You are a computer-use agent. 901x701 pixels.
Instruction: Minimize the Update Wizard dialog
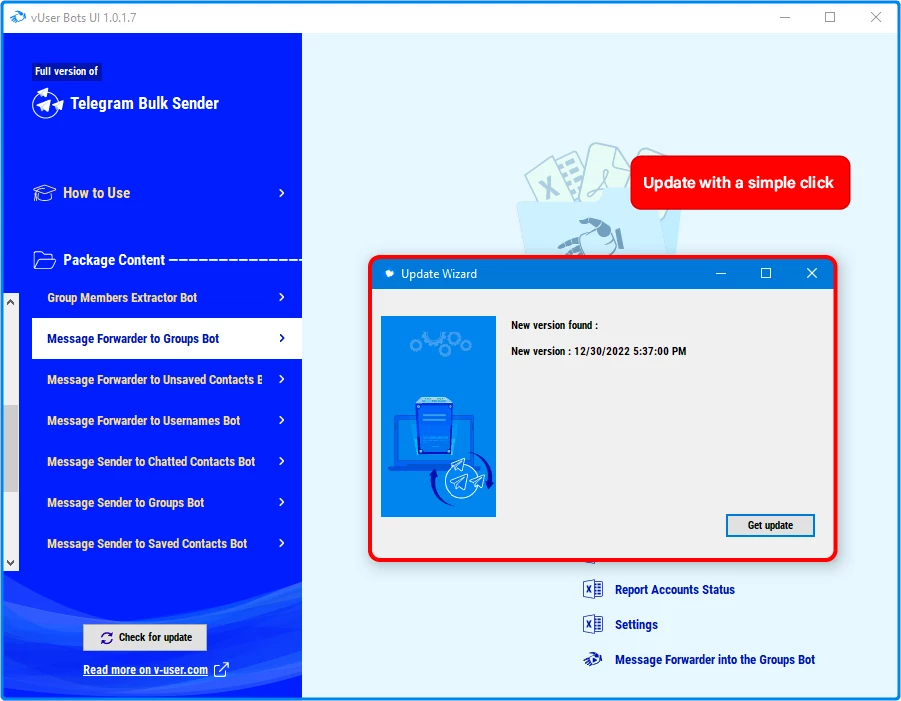721,274
